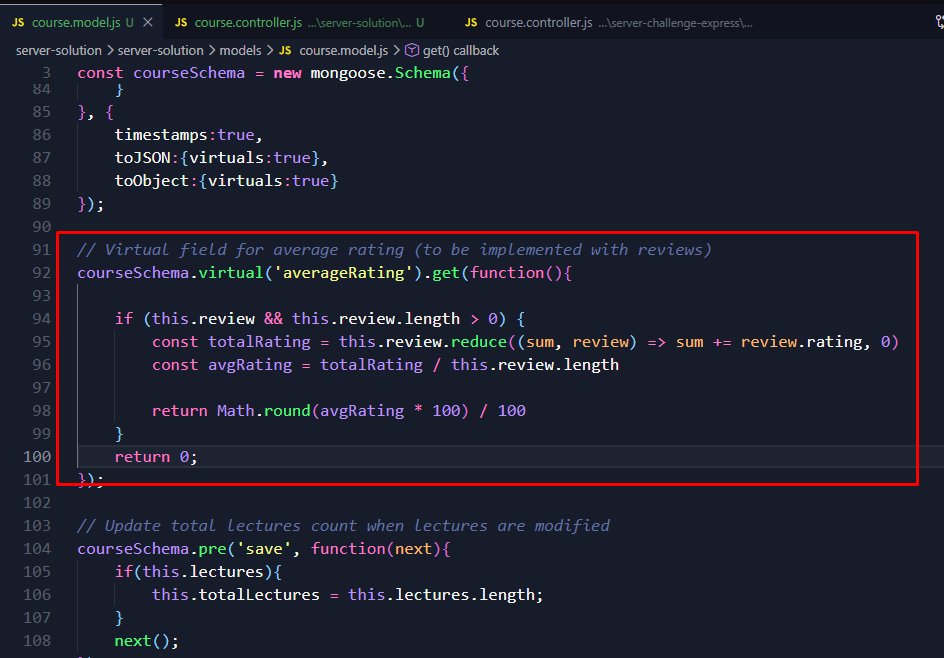Click line number 92 in gutter

tap(42, 273)
